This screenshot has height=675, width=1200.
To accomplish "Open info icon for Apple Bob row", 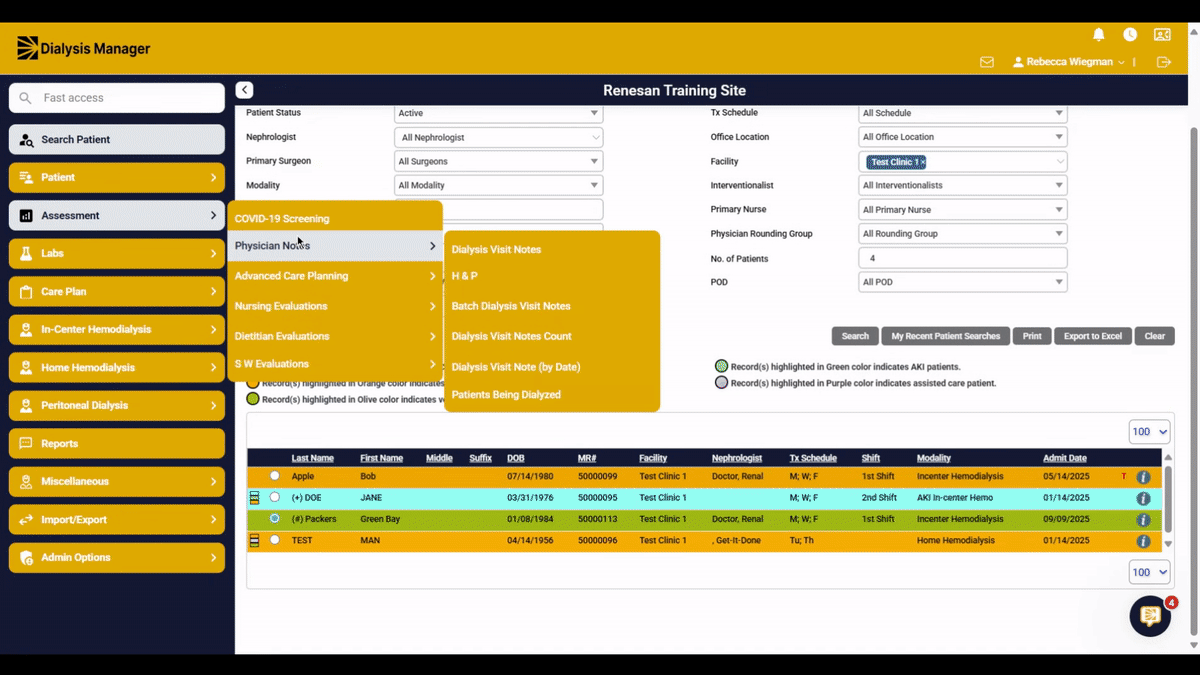I will point(1143,477).
